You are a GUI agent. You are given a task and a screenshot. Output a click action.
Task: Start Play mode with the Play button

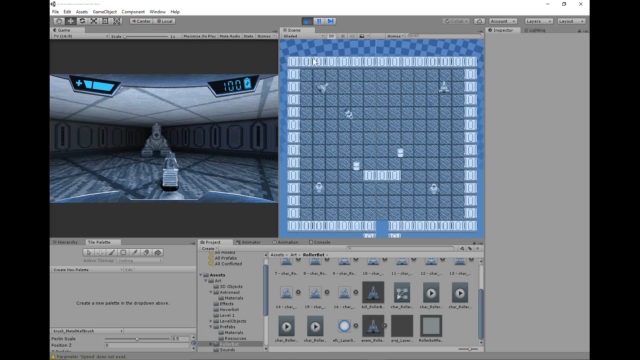307,21
